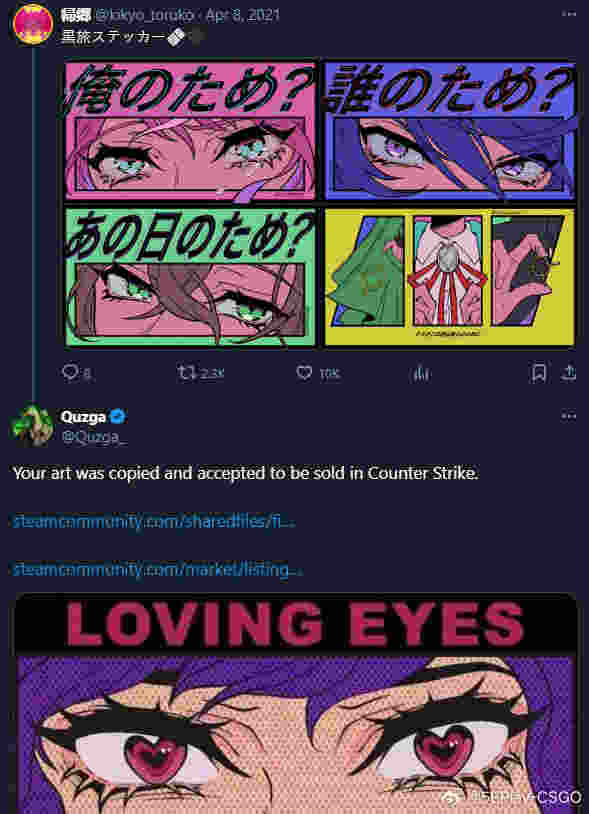The image size is (589, 814).
Task: Open the steamcommunity sharedfiles link
Action: tap(154, 521)
